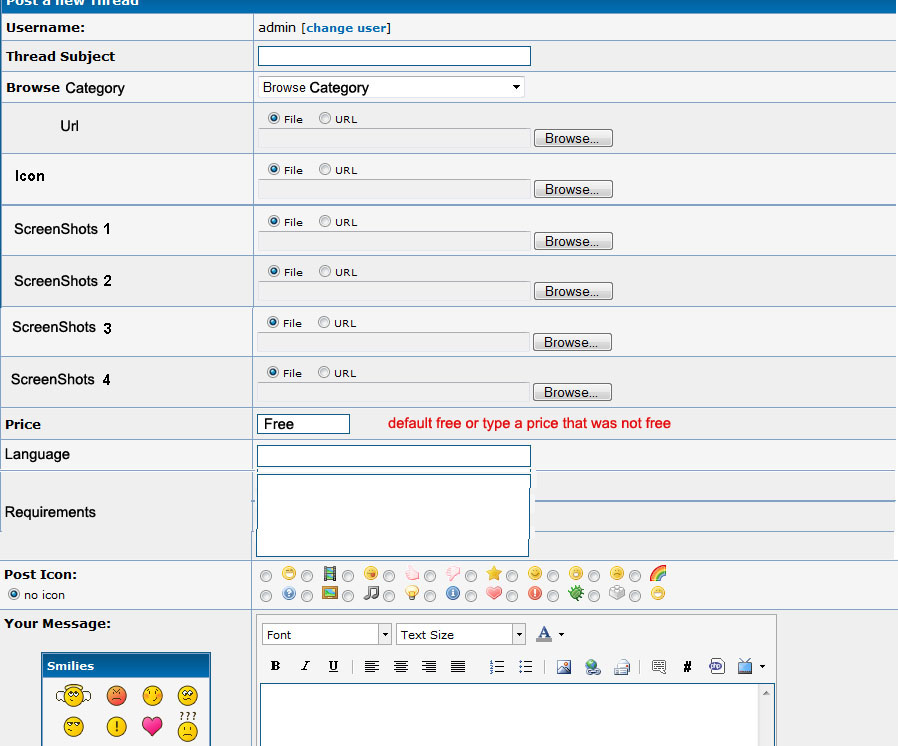The image size is (898, 746).
Task: Open the text color picker
Action: click(545, 634)
